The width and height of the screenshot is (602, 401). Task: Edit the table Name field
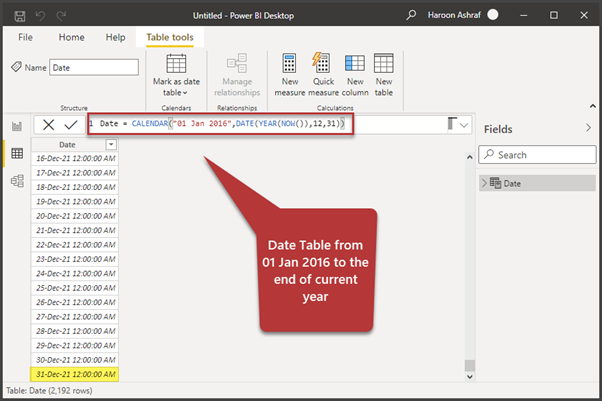tap(94, 68)
